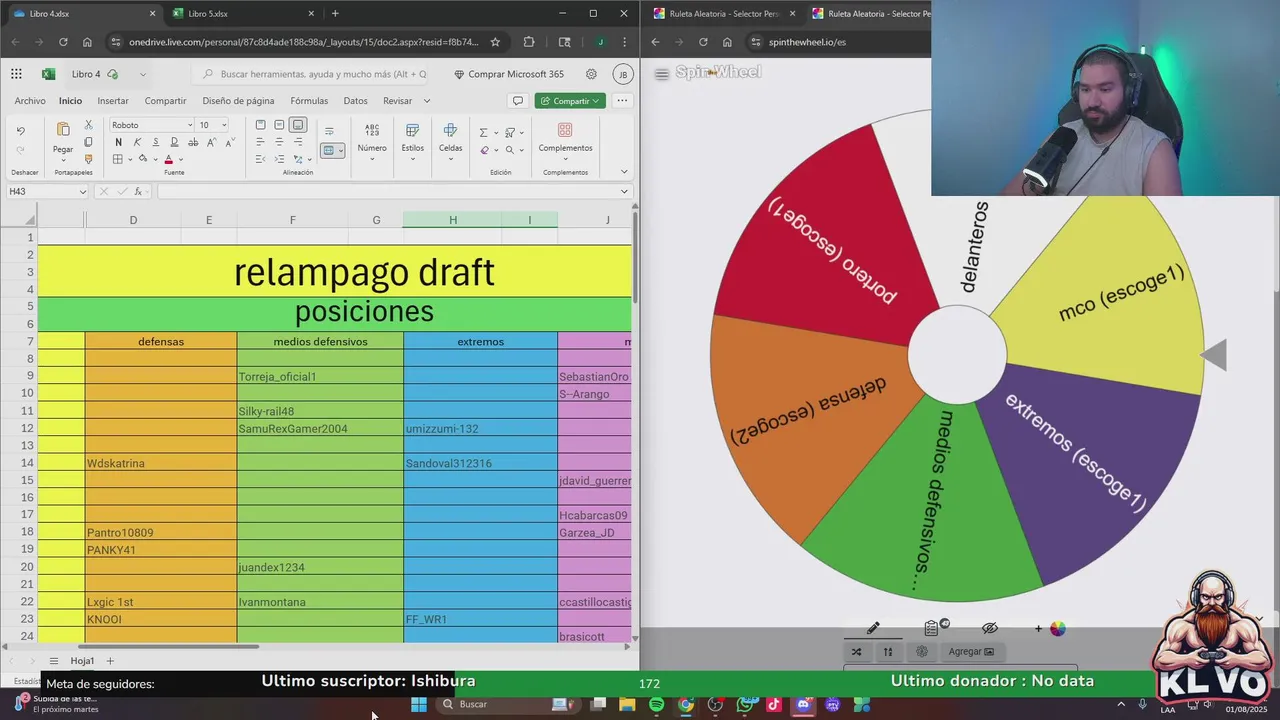Screen dimensions: 1280x720
Task: Click the red Font color A icon
Action: click(x=168, y=159)
